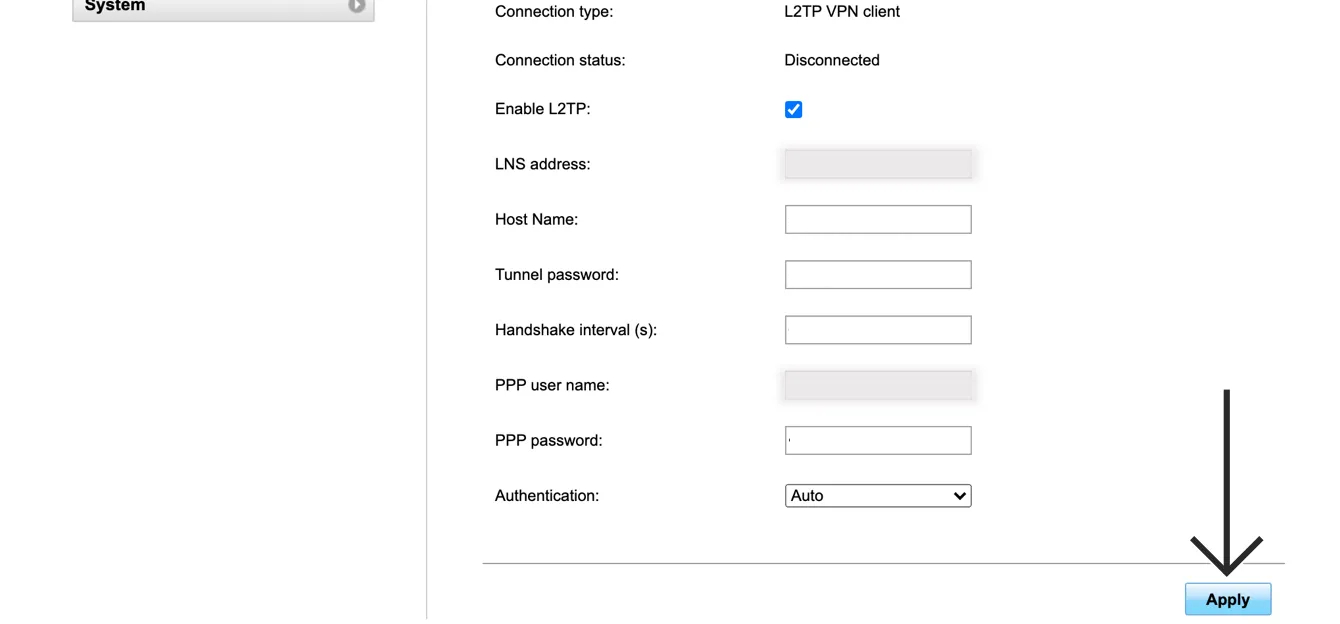
Task: Click the "Enable L2TP:" label
Action: point(542,109)
